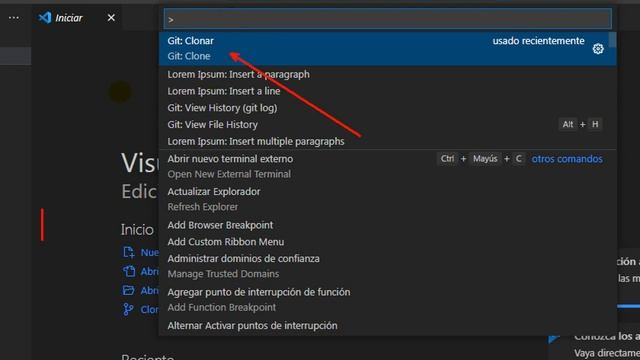
Task: Run Actualizar Explorador command
Action: pos(387,199)
